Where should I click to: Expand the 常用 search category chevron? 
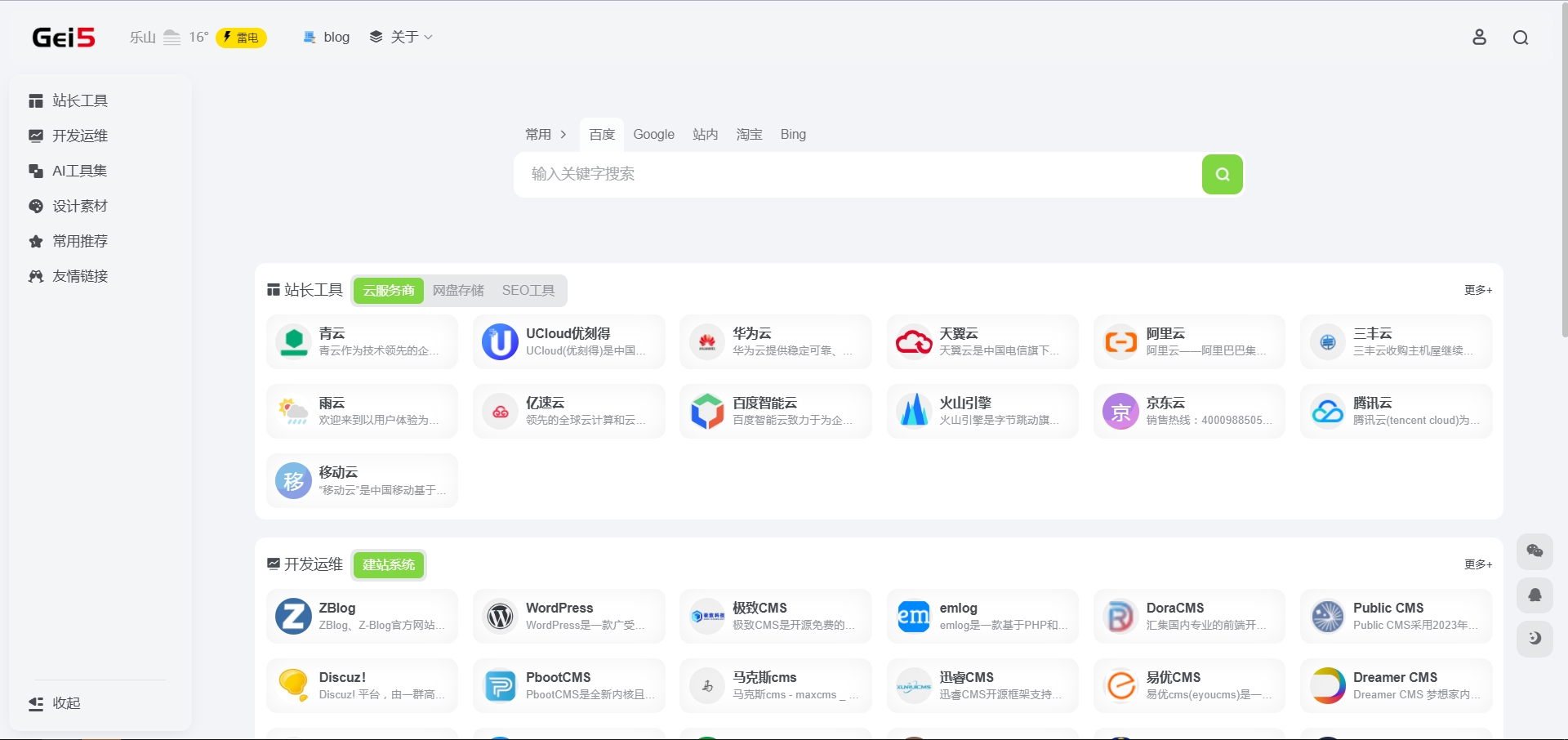(x=563, y=134)
